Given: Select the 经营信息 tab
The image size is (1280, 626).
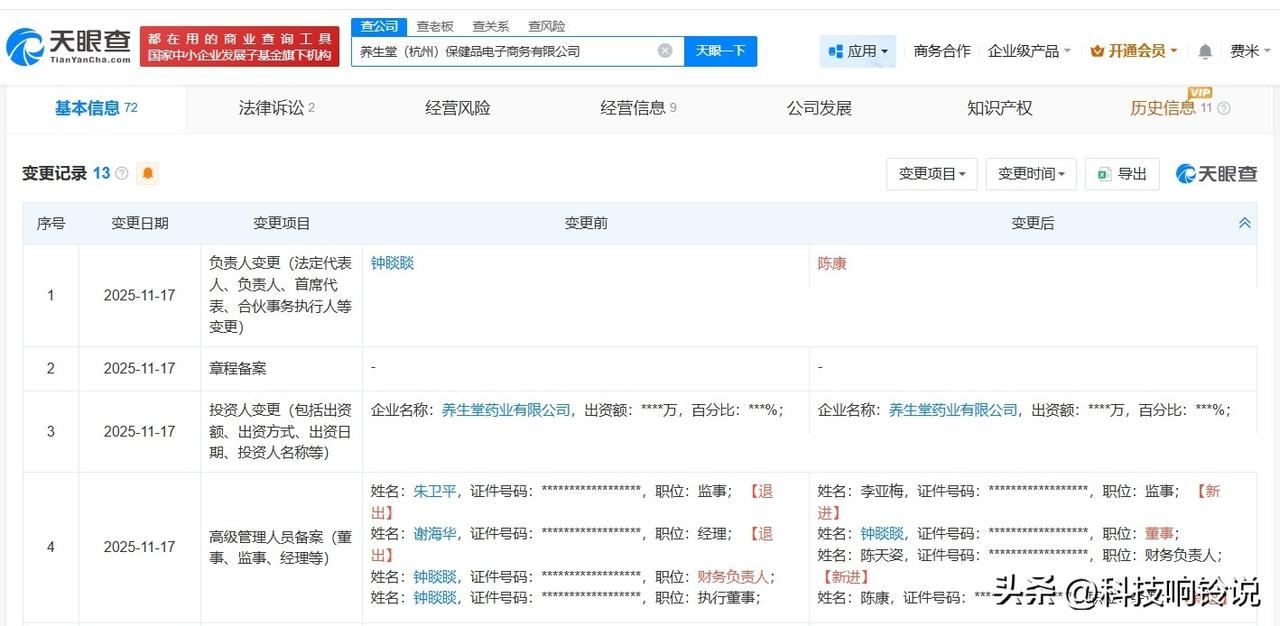Looking at the screenshot, I should [638, 108].
